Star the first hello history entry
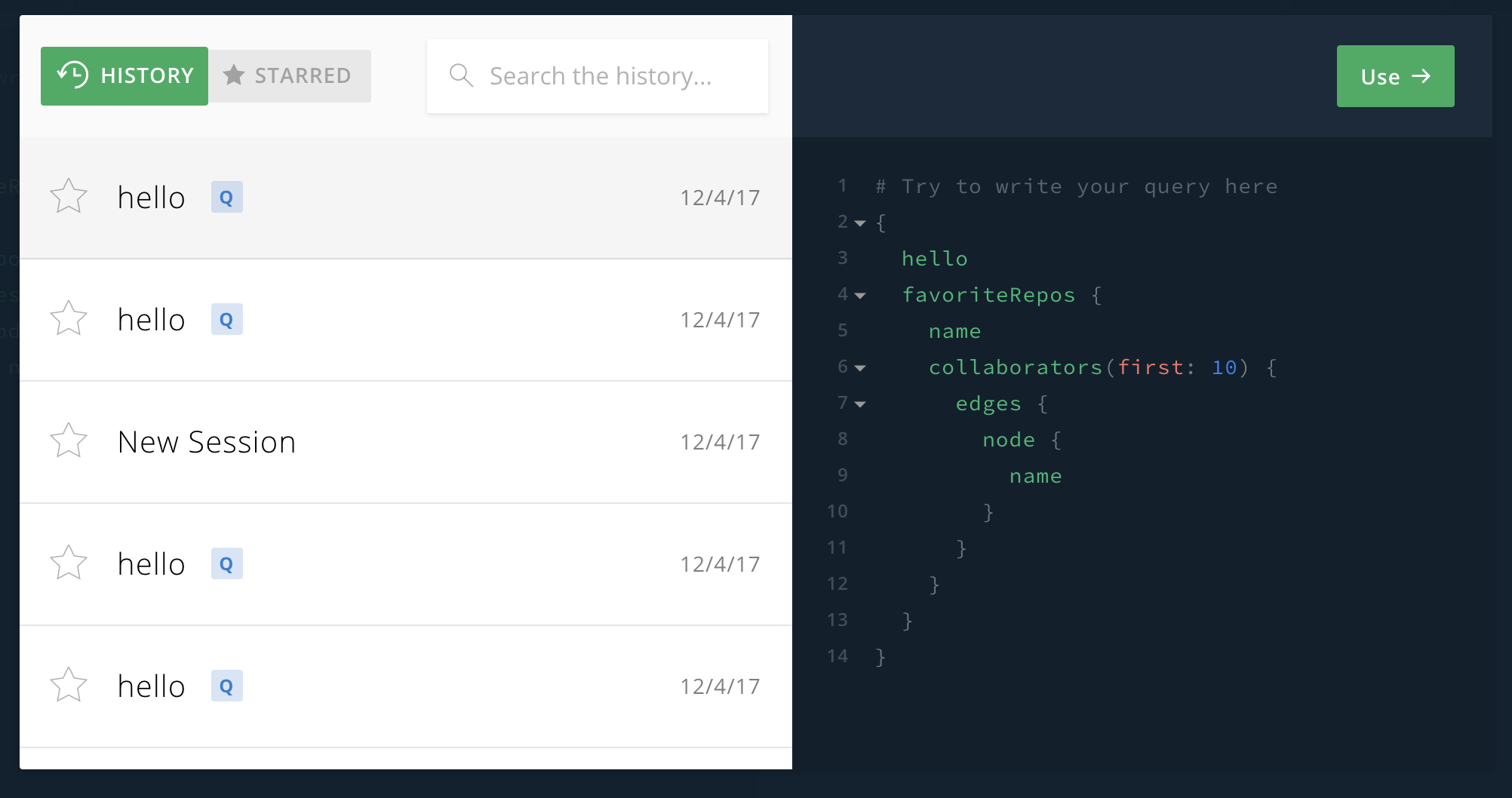 pyautogui.click(x=69, y=196)
